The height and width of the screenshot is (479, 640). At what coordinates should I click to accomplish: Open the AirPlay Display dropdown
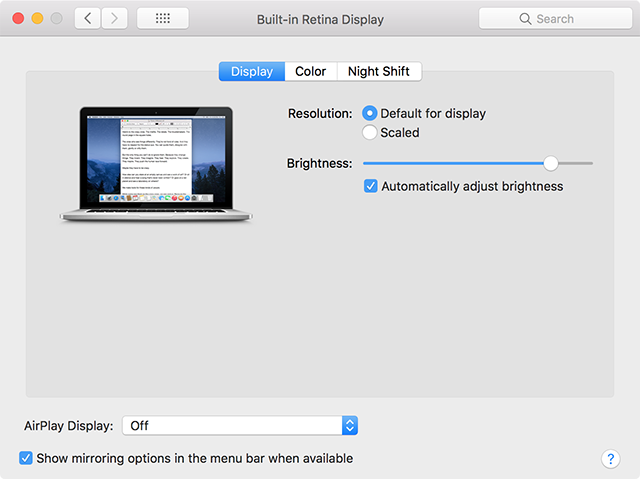pos(240,426)
